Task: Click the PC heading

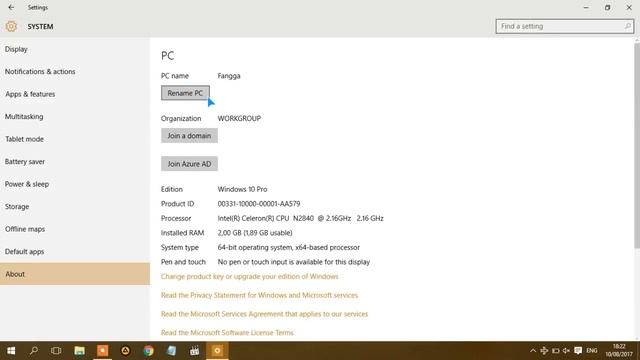Action: [x=167, y=56]
